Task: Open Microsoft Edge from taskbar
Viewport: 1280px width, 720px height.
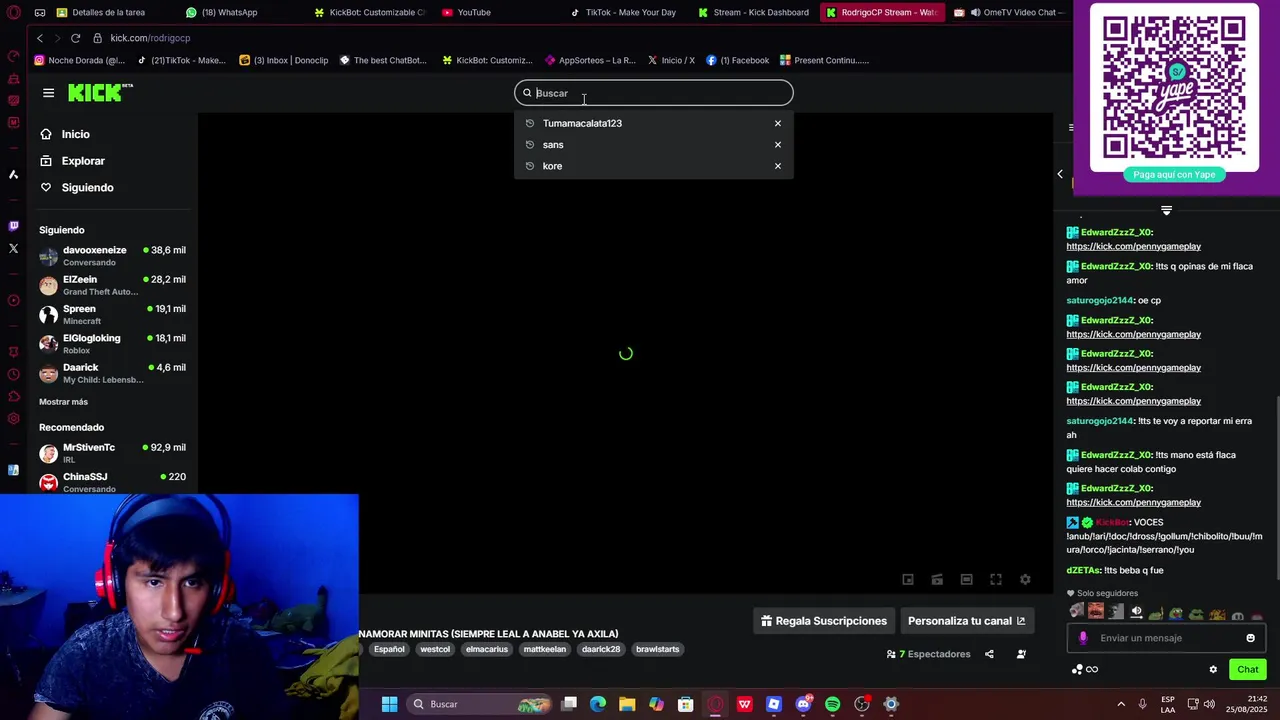Action: (x=598, y=704)
